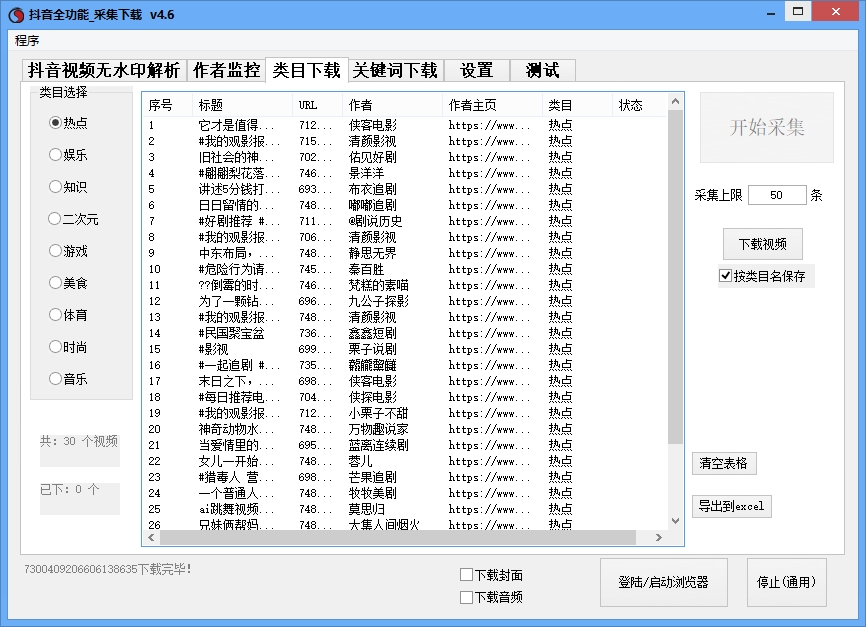Click the 清空表格 button
The height and width of the screenshot is (627, 866).
724,463
